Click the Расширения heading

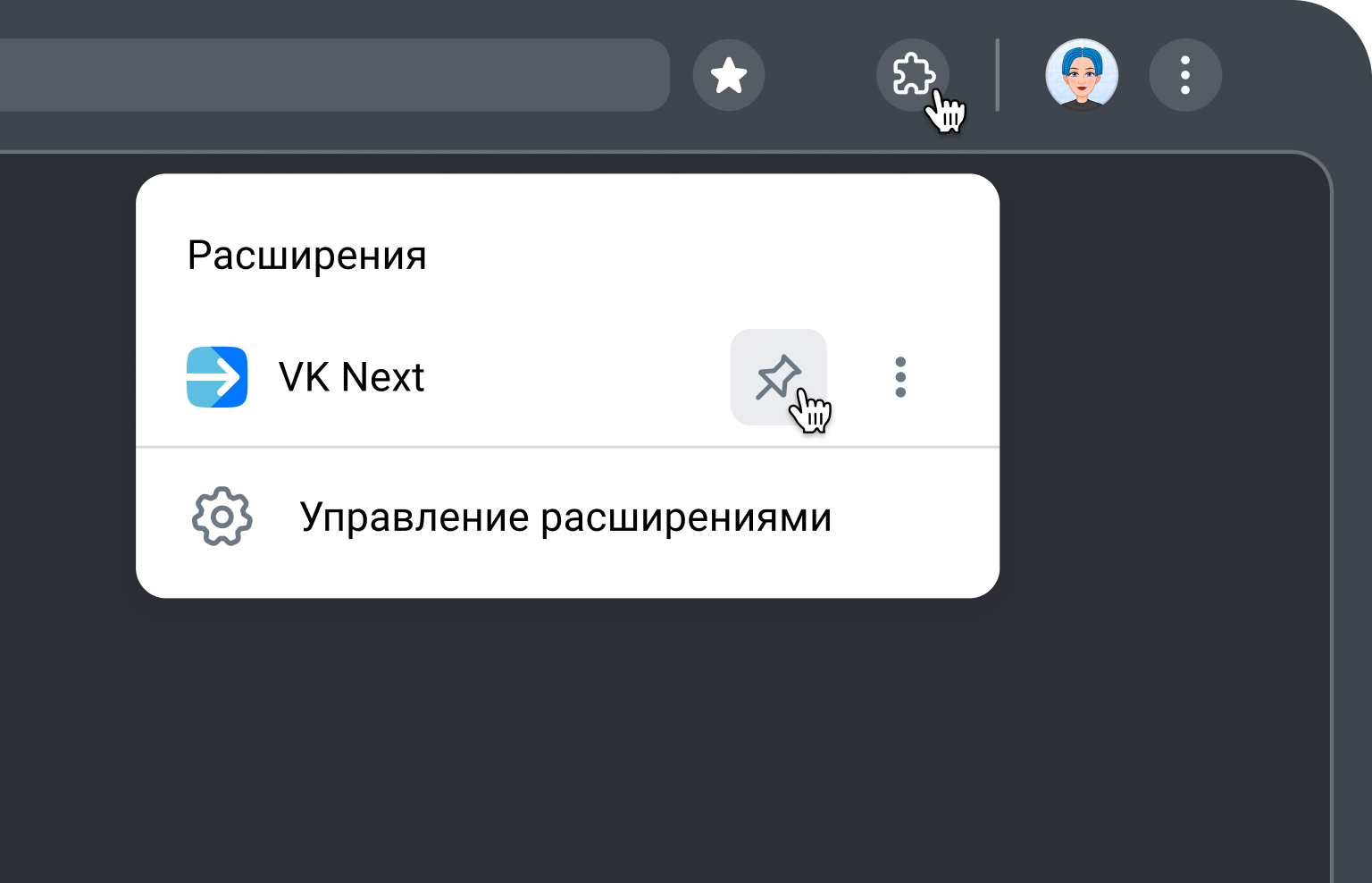coord(307,255)
